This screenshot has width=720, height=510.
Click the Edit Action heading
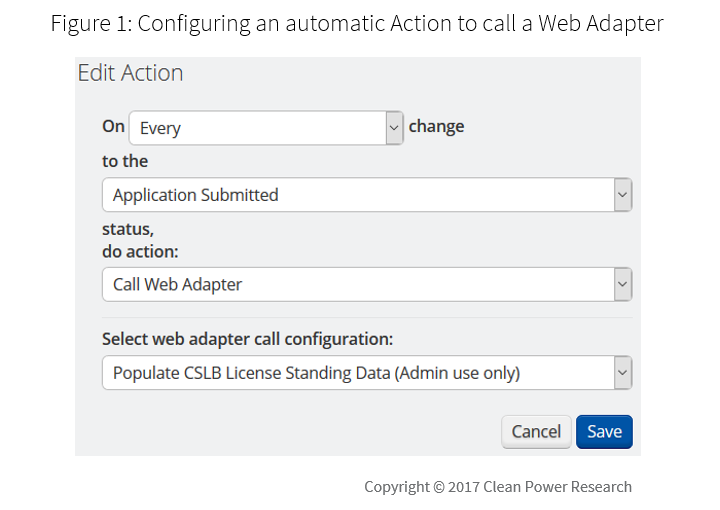pyautogui.click(x=130, y=73)
